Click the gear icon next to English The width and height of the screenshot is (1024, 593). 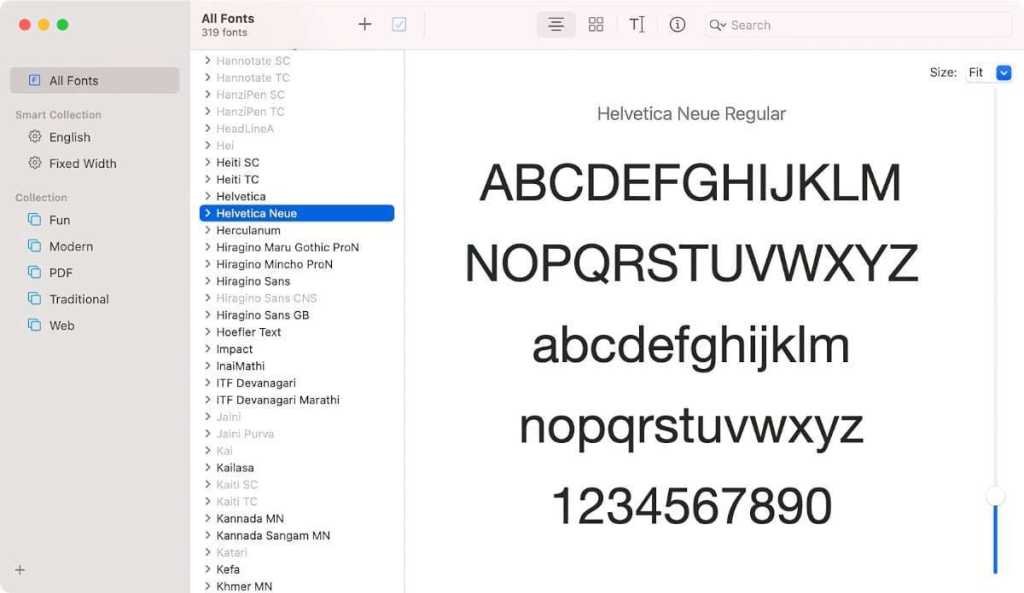point(35,136)
